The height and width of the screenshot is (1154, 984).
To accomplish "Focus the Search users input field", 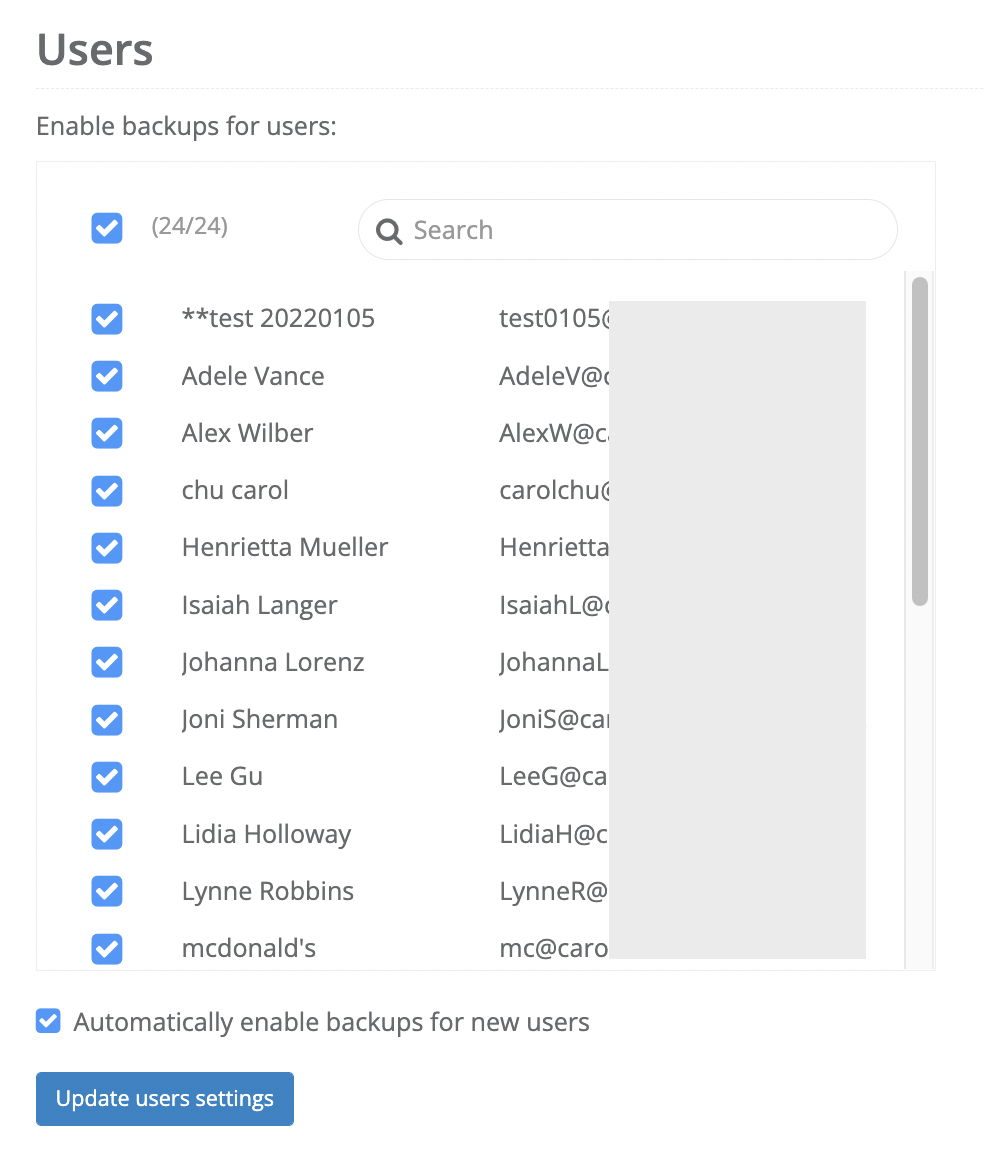I will tap(628, 230).
